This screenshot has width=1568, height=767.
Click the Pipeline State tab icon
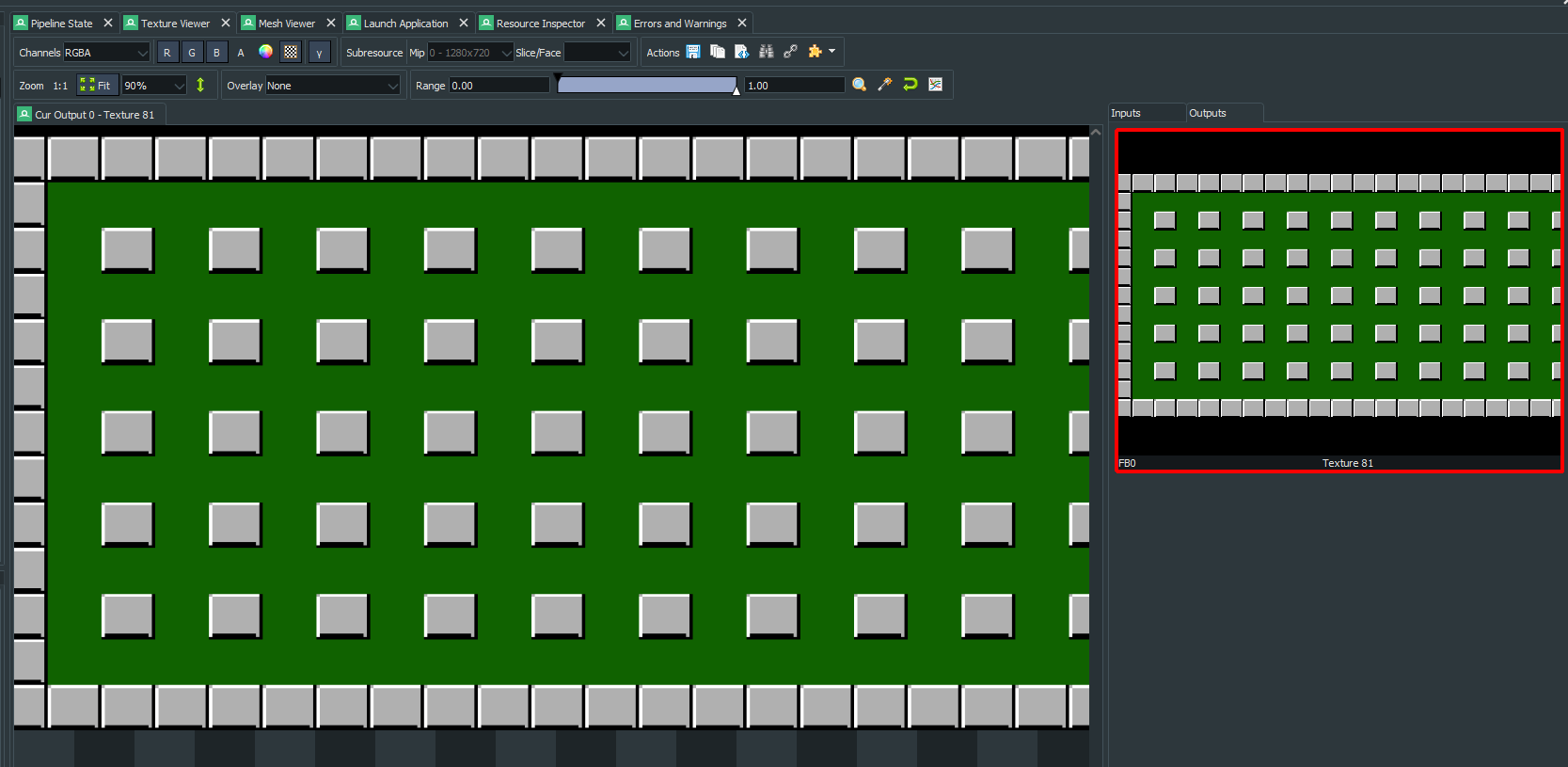(21, 23)
